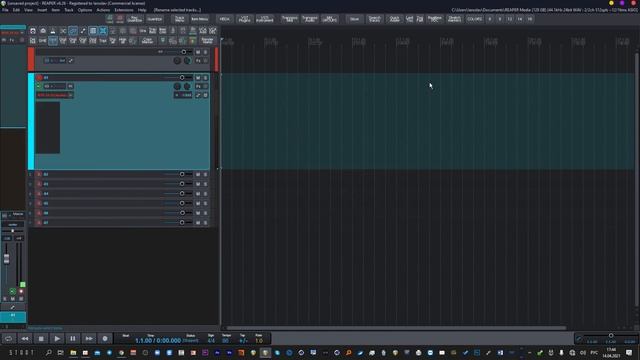
Task: Click the VSTi Instrument toolbar button
Action: [264, 19]
